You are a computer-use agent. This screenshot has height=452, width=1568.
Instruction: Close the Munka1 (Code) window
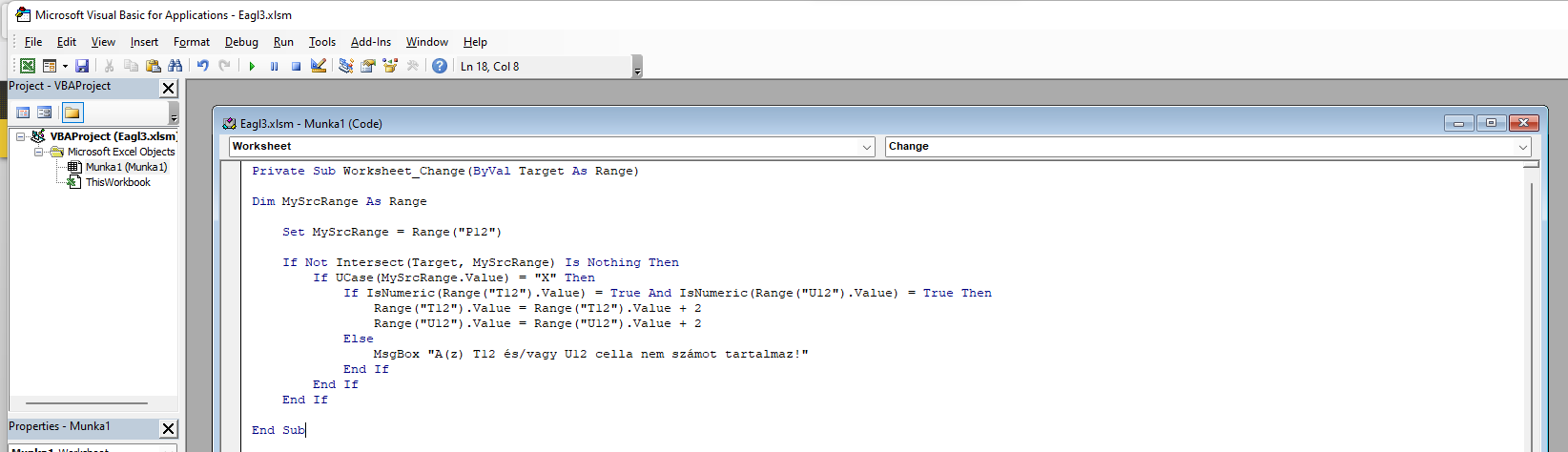coord(1524,123)
